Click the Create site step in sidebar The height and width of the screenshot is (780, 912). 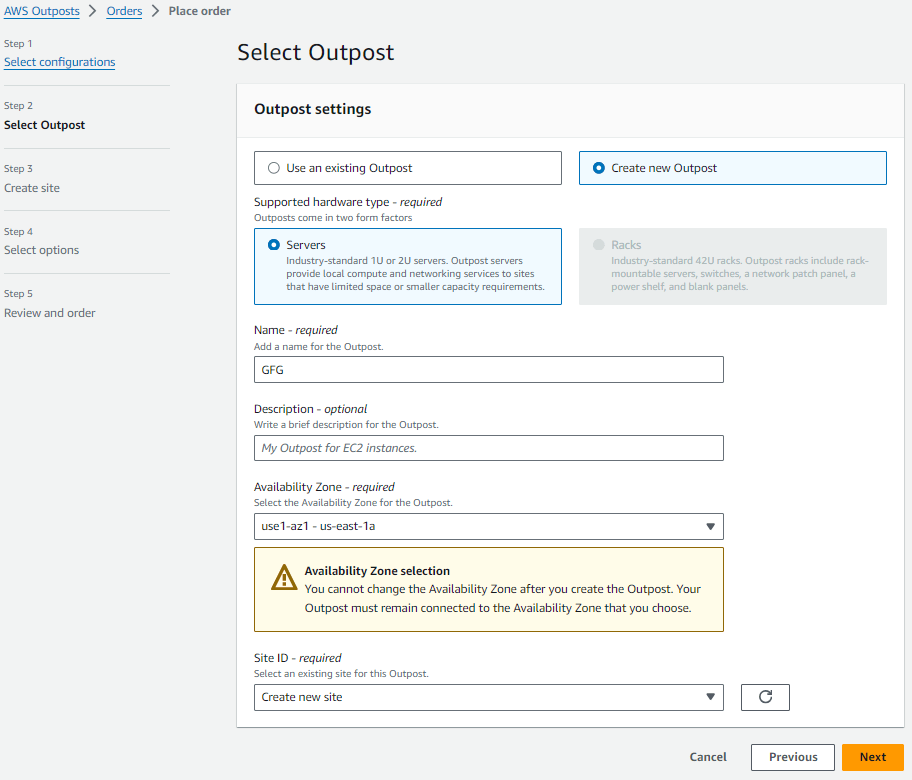tap(32, 188)
